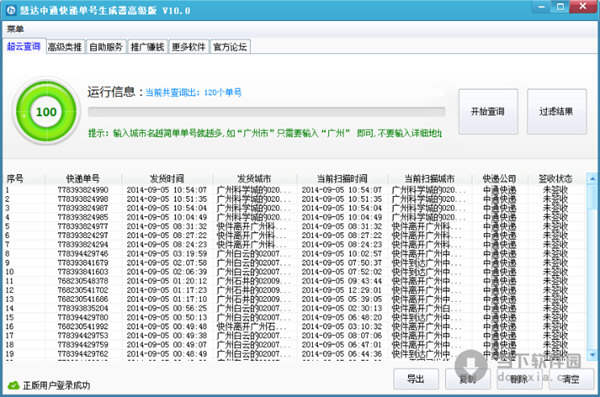Click the 复制 copy button
Screen dimensions: 600x397
(x=468, y=379)
